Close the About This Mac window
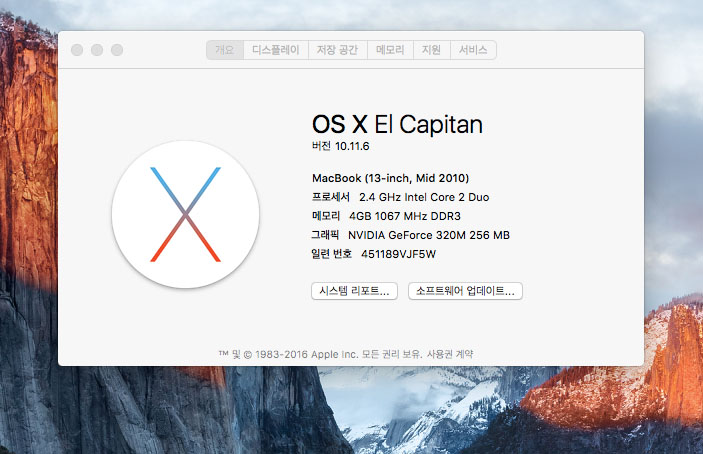The height and width of the screenshot is (454, 703). pos(76,50)
